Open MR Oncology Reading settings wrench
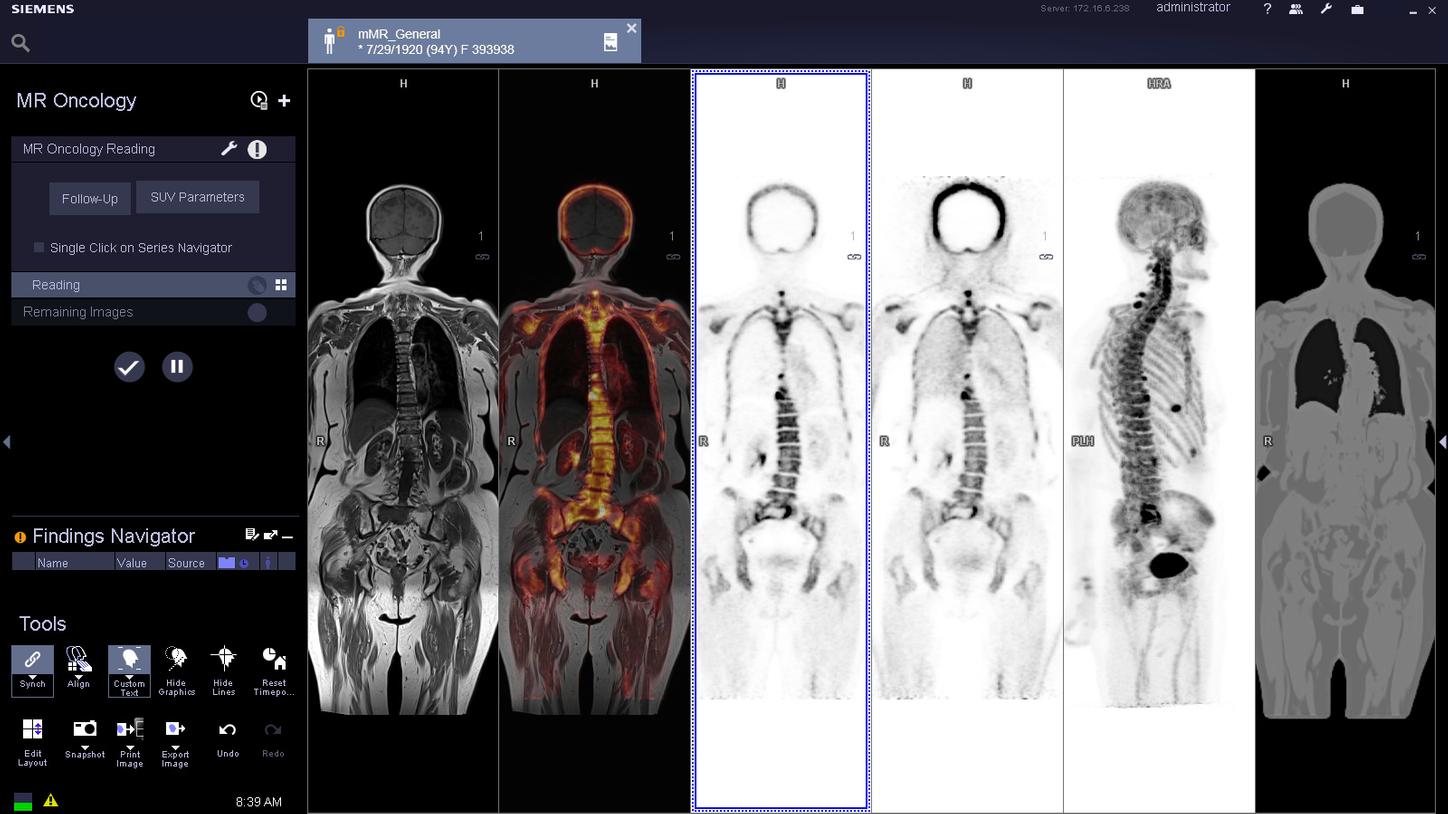 click(x=229, y=148)
